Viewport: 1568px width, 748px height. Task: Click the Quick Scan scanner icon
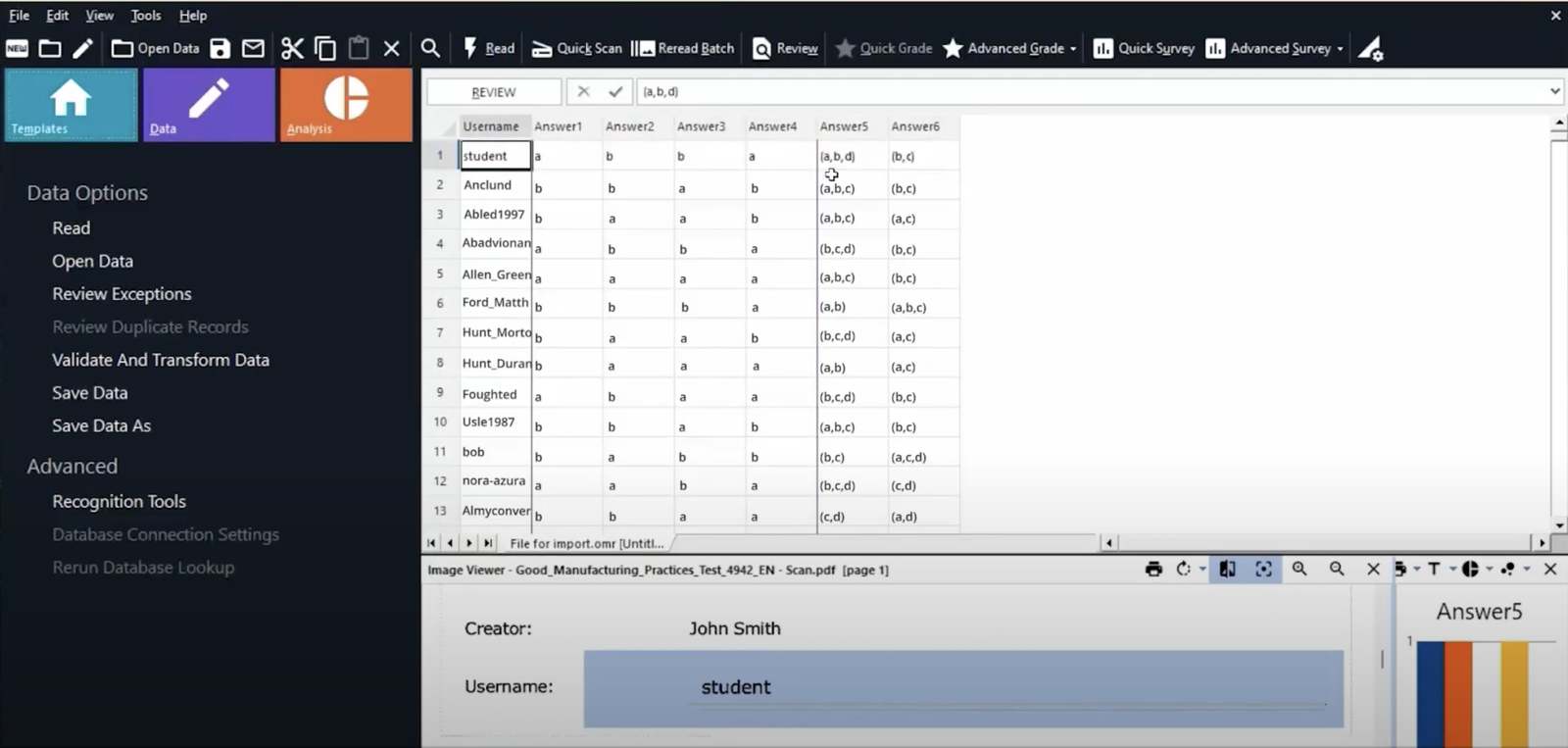(x=542, y=49)
